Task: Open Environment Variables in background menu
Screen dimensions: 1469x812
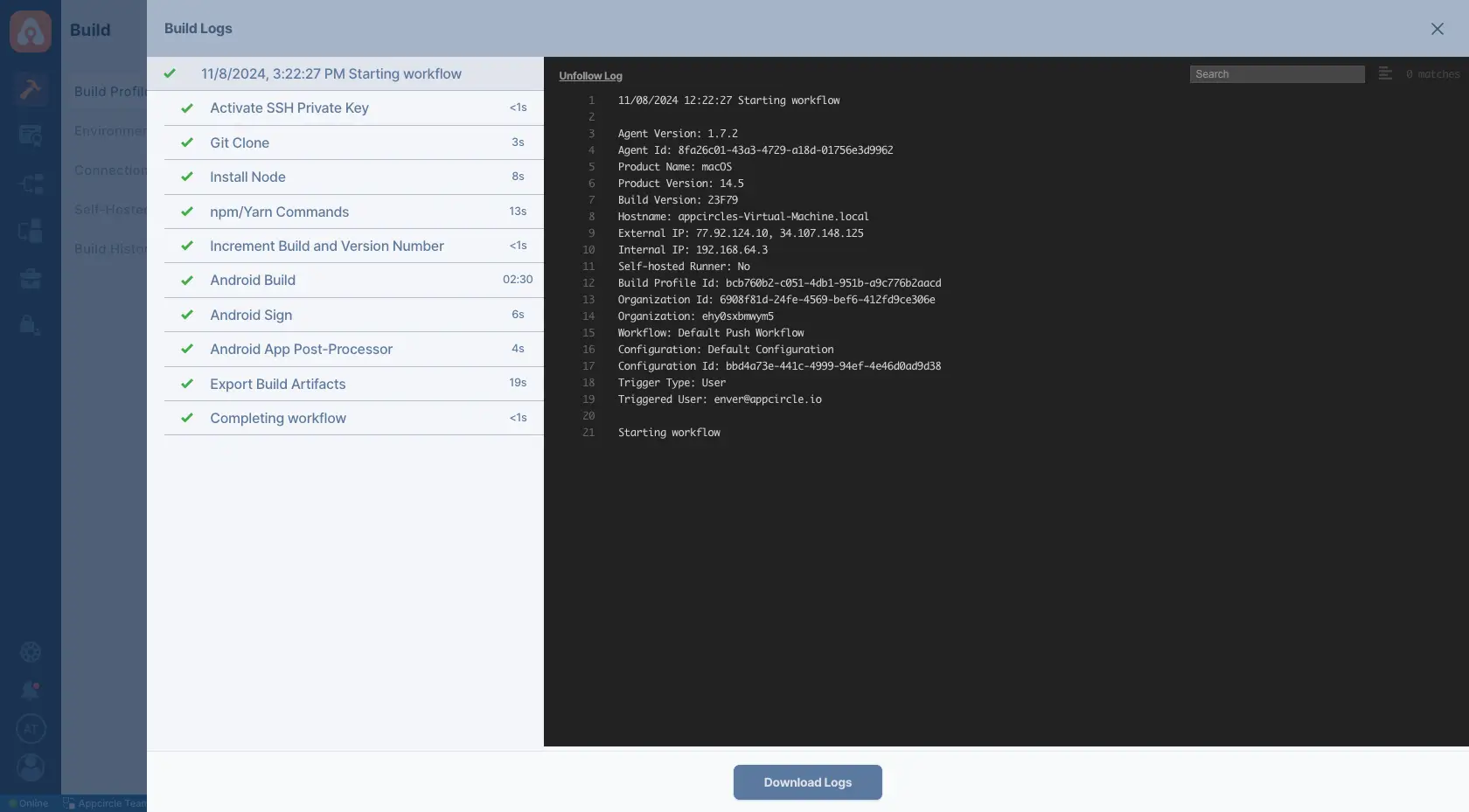Action: point(110,131)
